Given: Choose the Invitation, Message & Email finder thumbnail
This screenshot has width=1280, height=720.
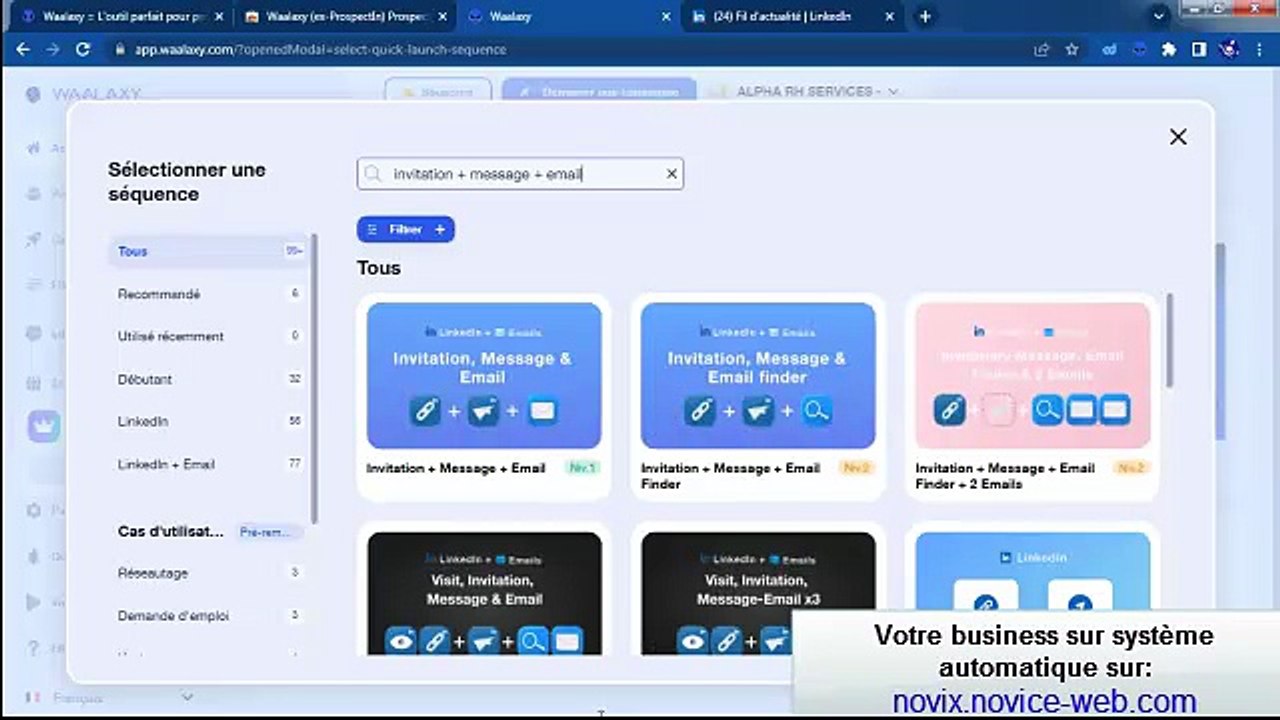Looking at the screenshot, I should click(758, 376).
